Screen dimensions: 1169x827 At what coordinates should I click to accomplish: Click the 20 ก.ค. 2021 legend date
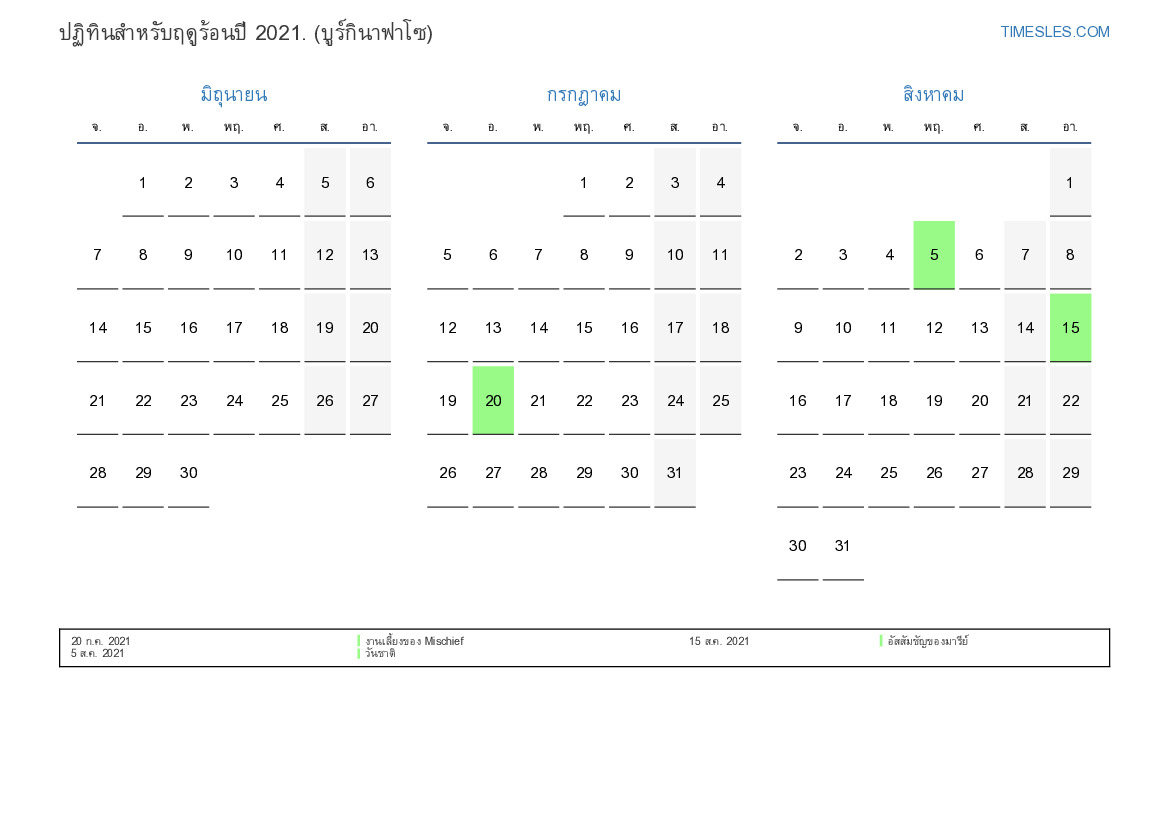click(x=100, y=641)
